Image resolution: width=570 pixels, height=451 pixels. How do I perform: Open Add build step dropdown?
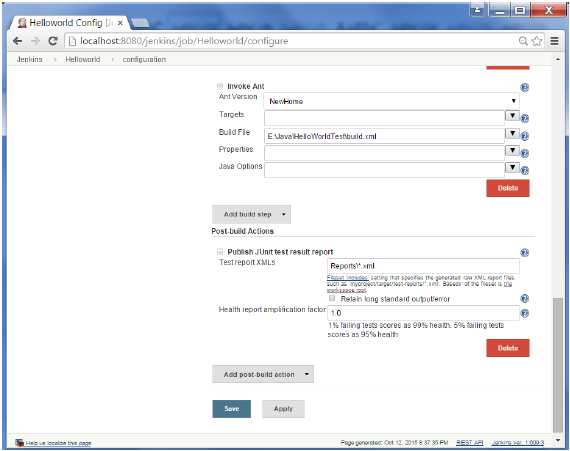coord(251,214)
